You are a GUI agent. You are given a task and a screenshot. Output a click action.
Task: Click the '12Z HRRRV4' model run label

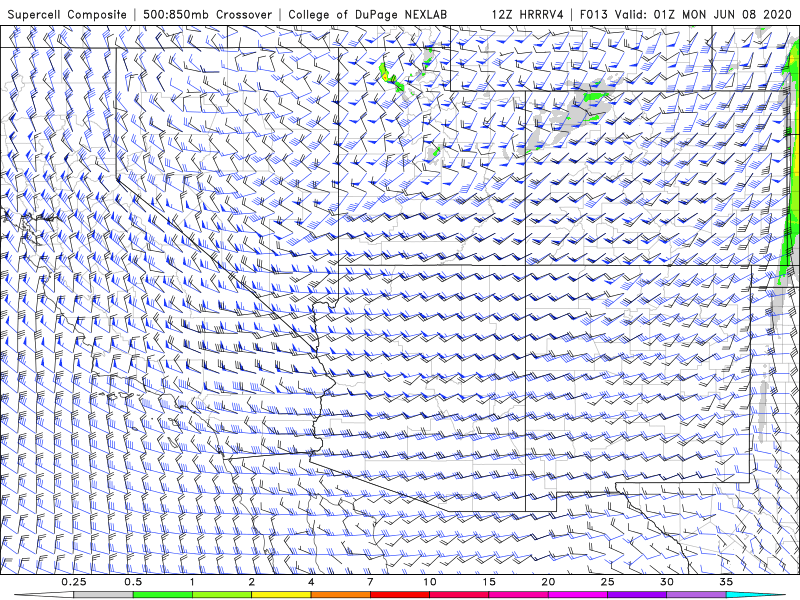click(x=528, y=14)
